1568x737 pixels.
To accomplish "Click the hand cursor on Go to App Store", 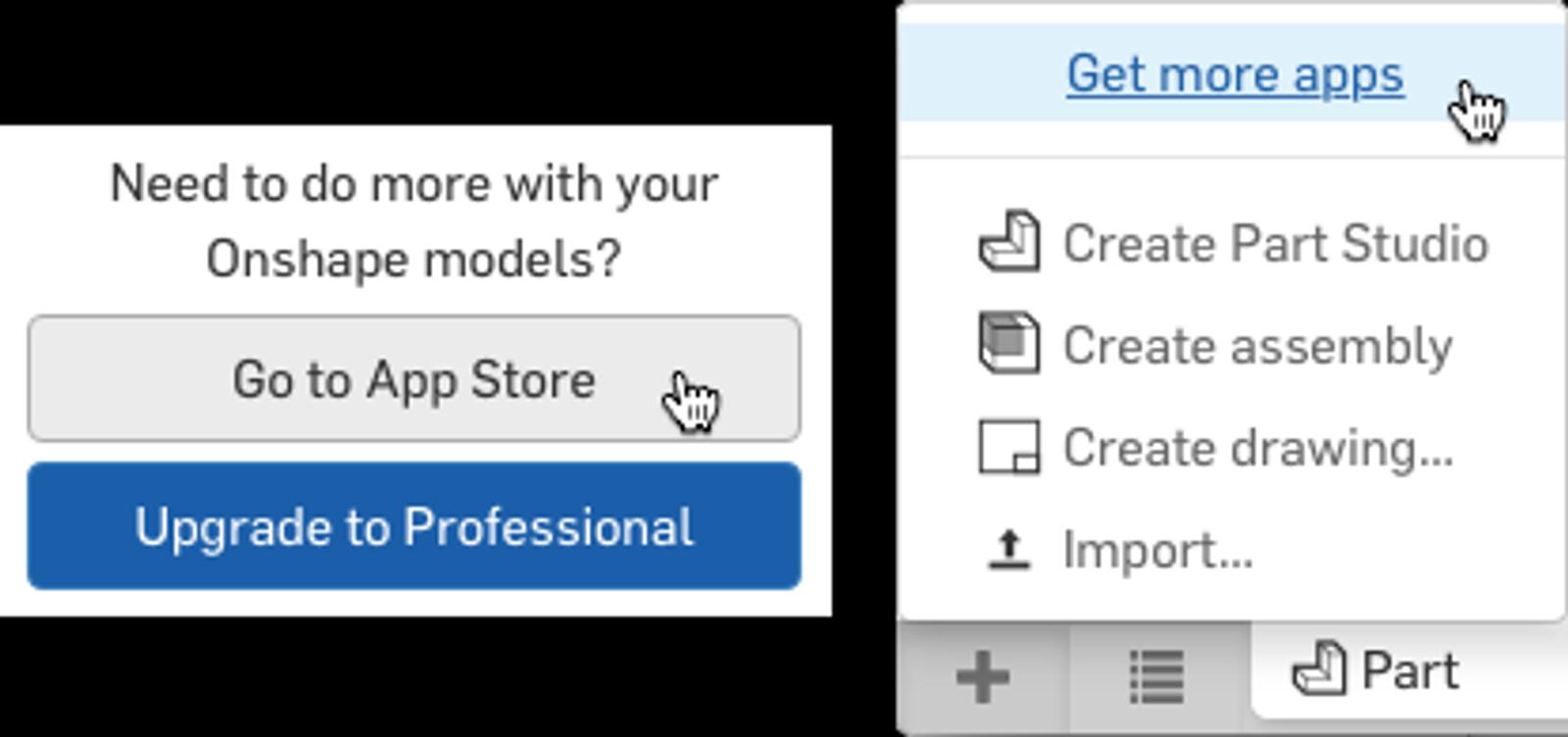I will 691,401.
